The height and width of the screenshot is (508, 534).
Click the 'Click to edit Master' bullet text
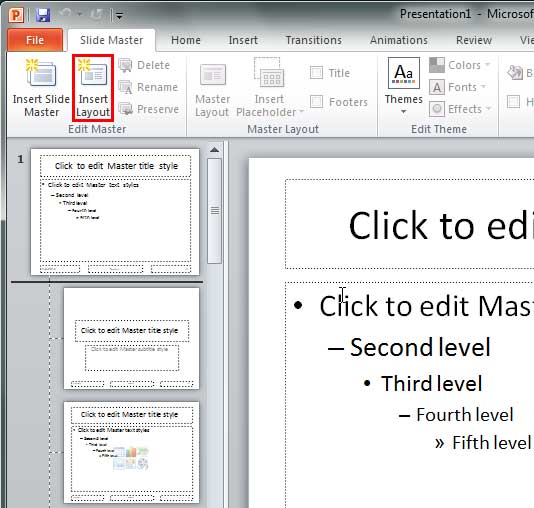click(x=426, y=306)
